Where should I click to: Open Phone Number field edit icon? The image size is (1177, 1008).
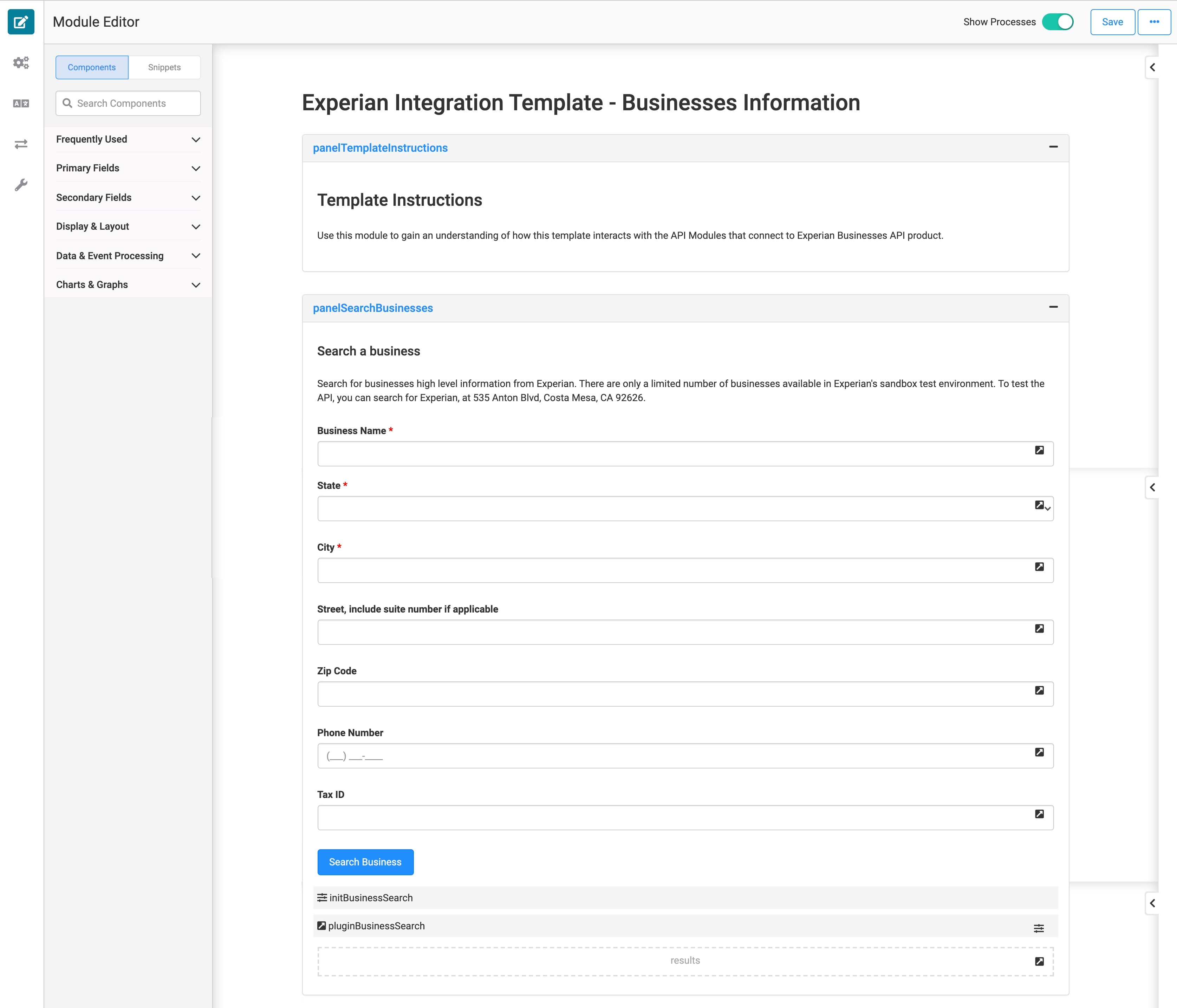(x=1039, y=752)
